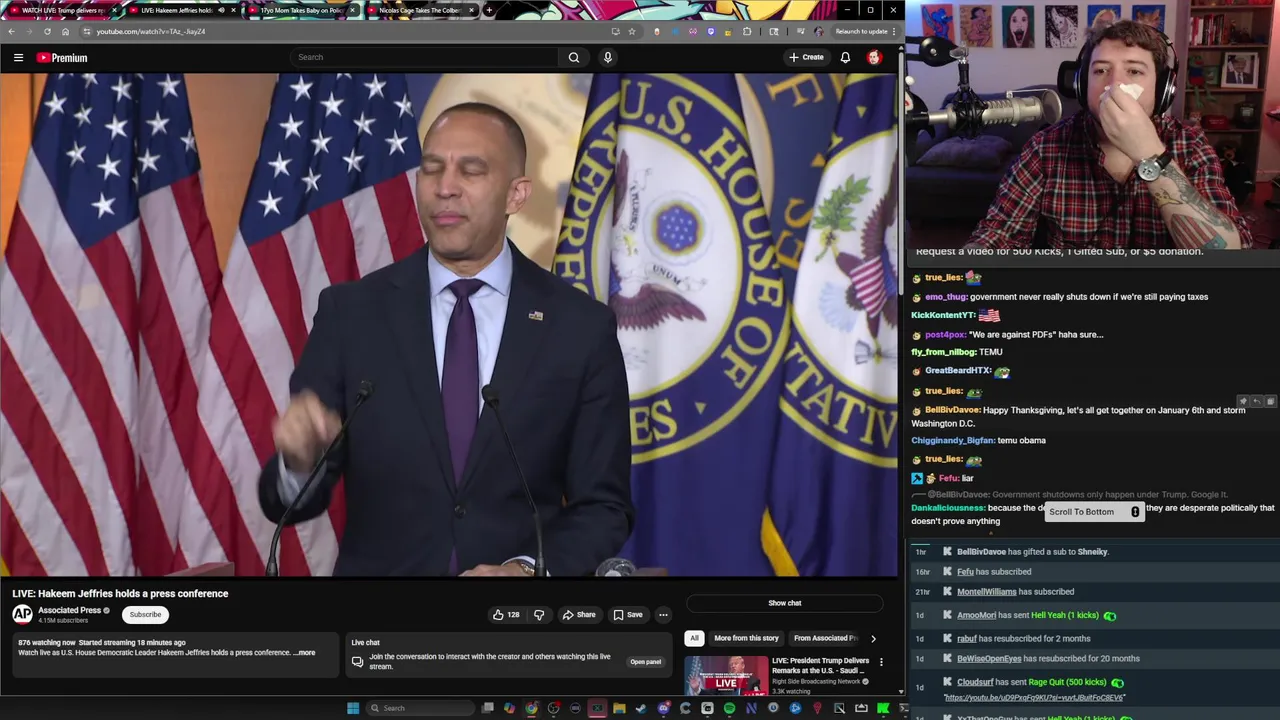Click username BeWiseOpenEyes in events list
The height and width of the screenshot is (720, 1280).
tap(989, 659)
